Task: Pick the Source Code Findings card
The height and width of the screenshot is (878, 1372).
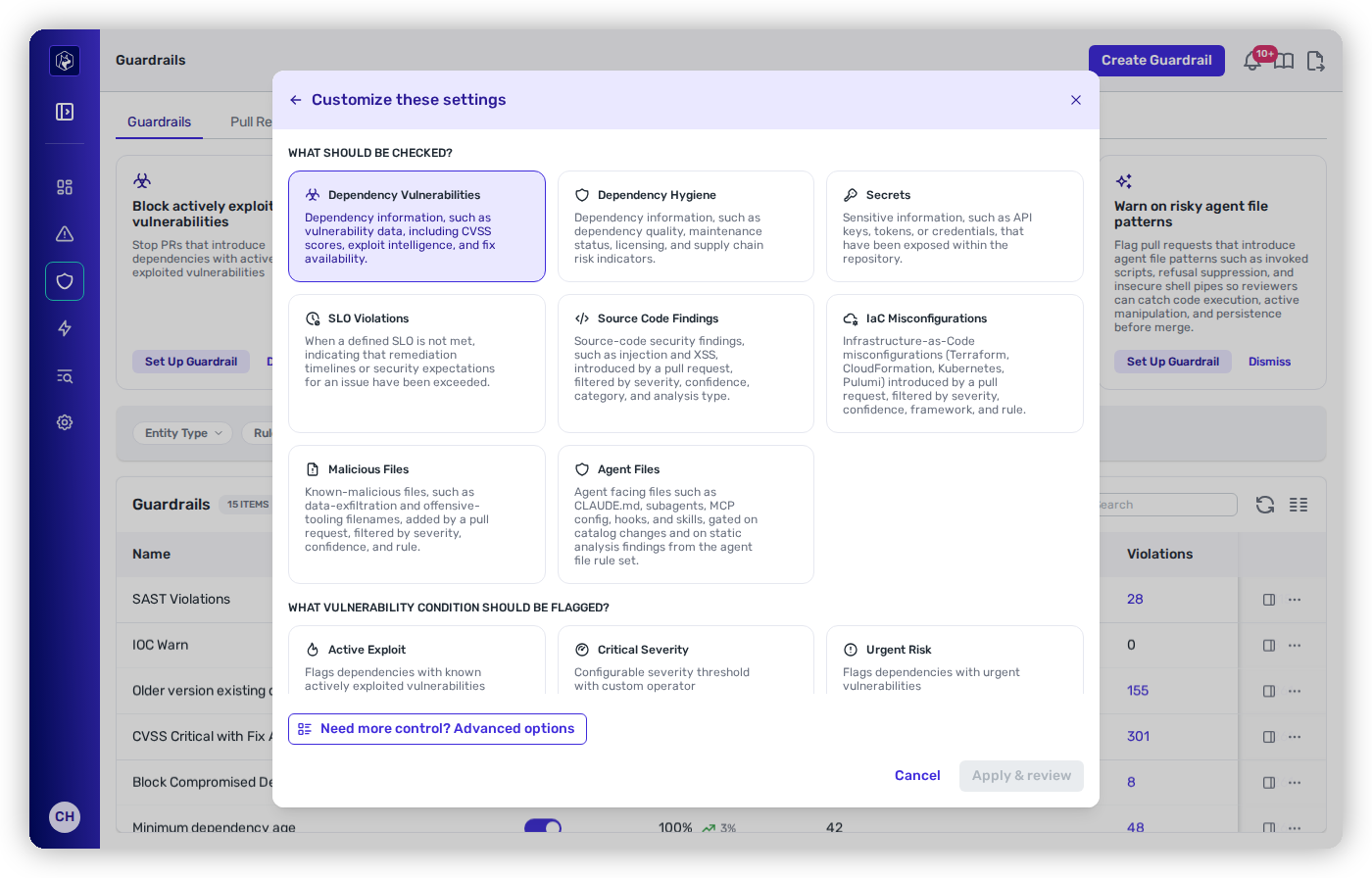Action: 686,364
